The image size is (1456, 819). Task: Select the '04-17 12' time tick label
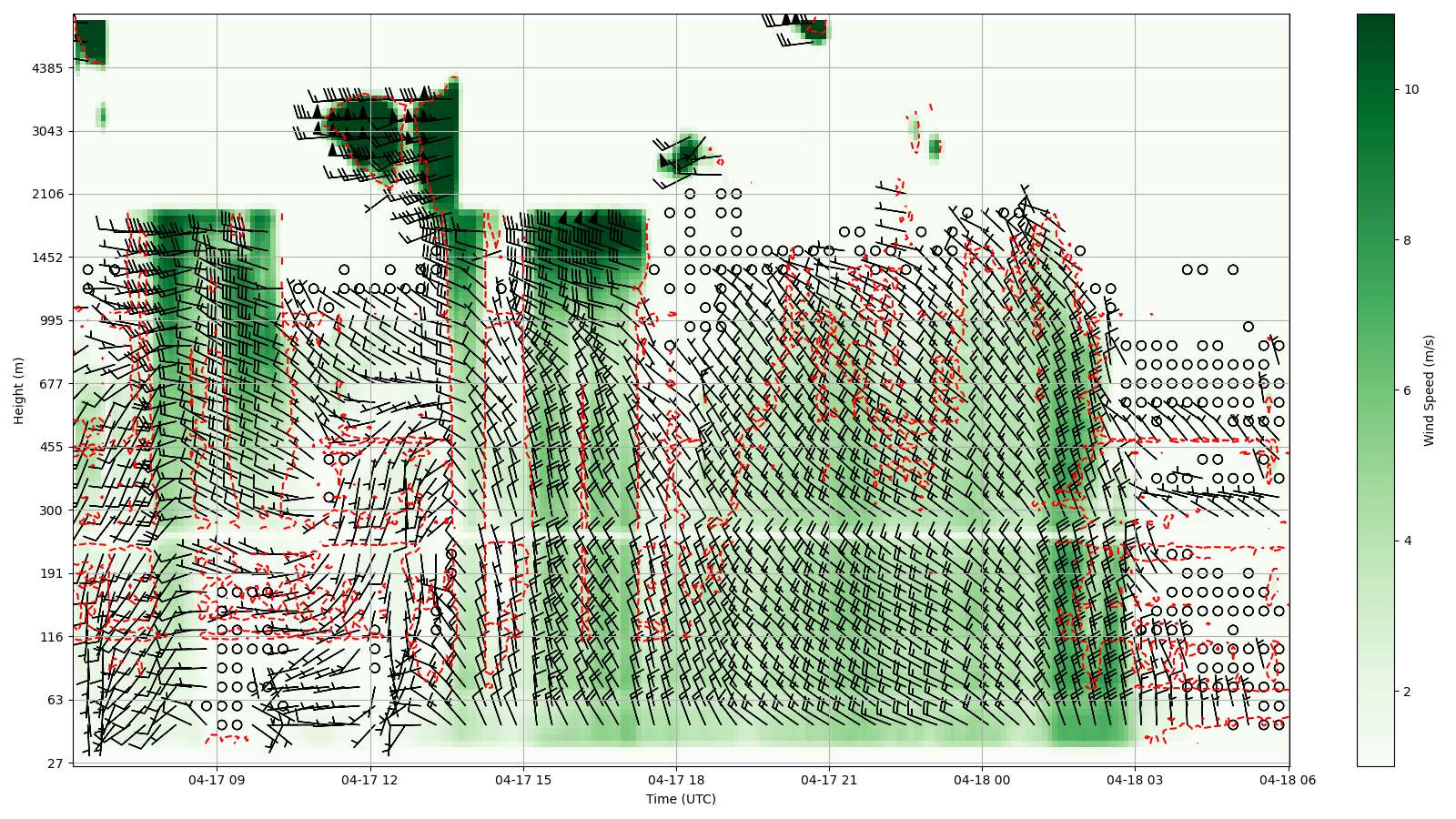click(370, 780)
